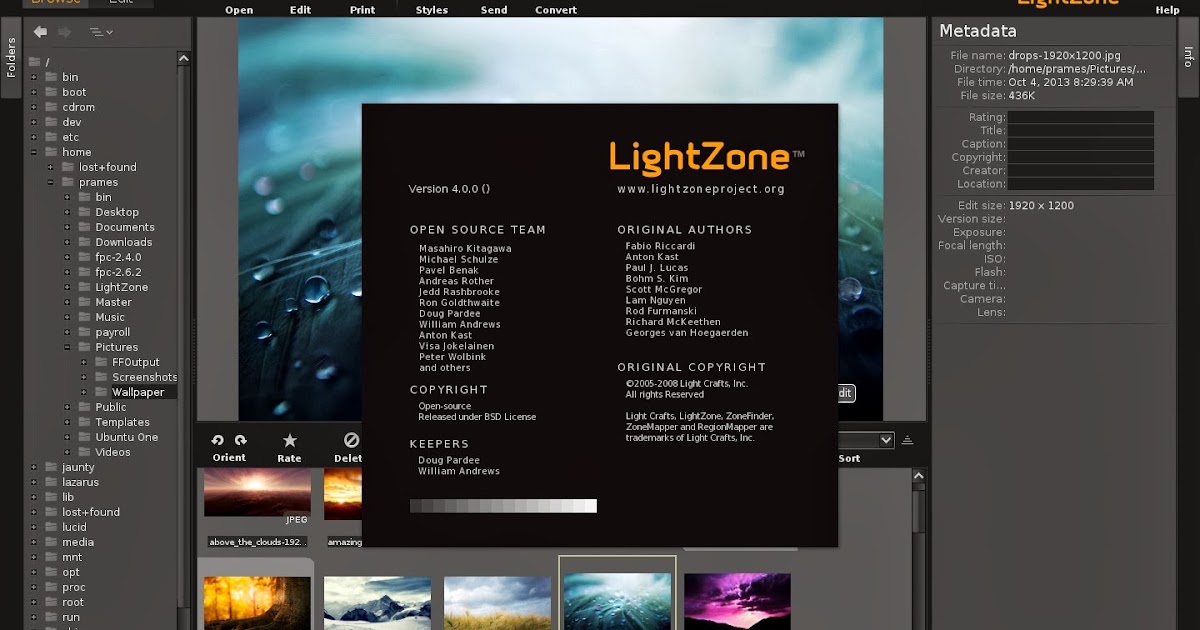This screenshot has width=1200, height=630.
Task: Rotate image left with Orient icon
Action: [218, 440]
